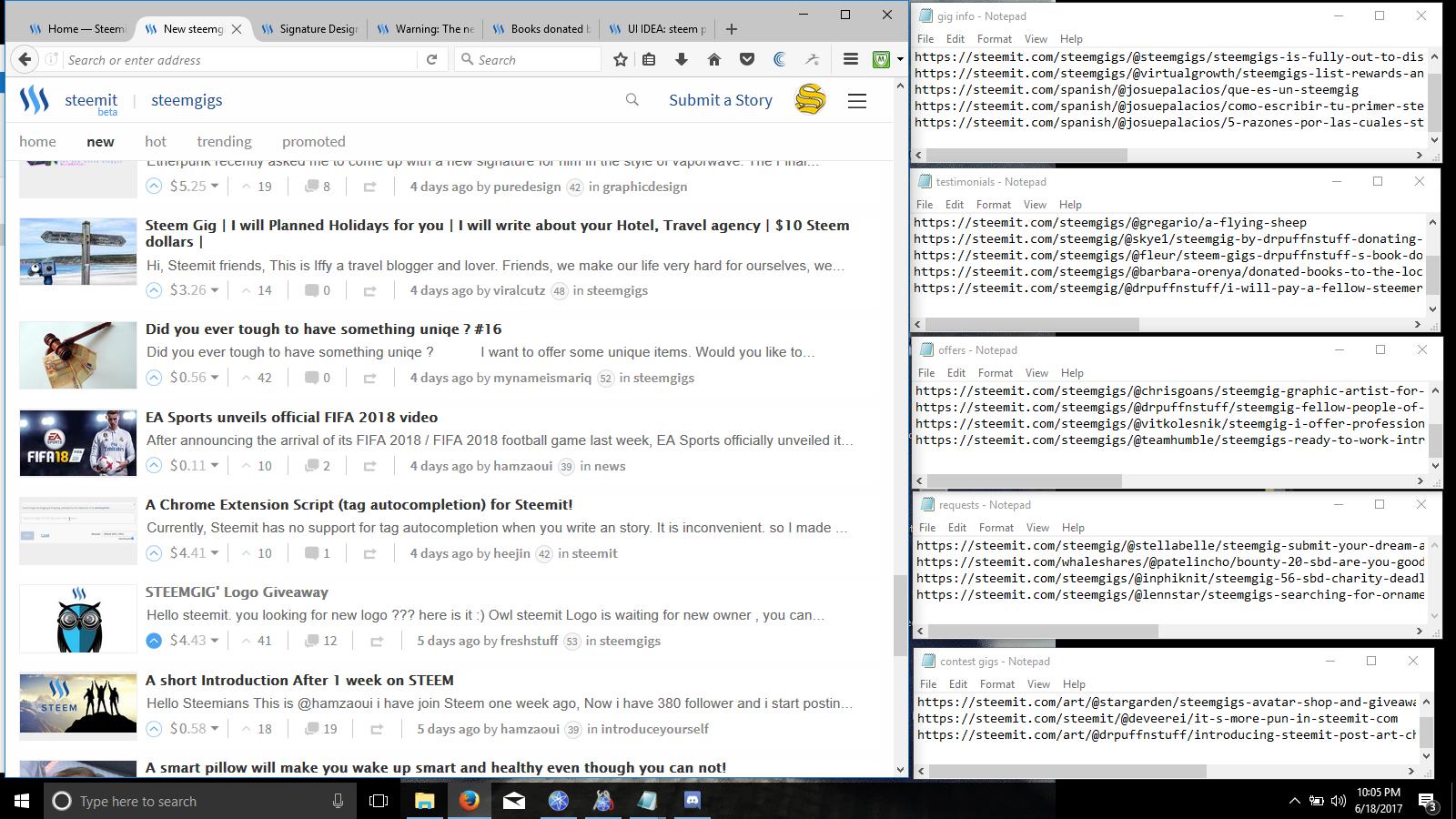The height and width of the screenshot is (819, 1456).
Task: Click the owl logo post thumbnail
Action: (x=78, y=619)
